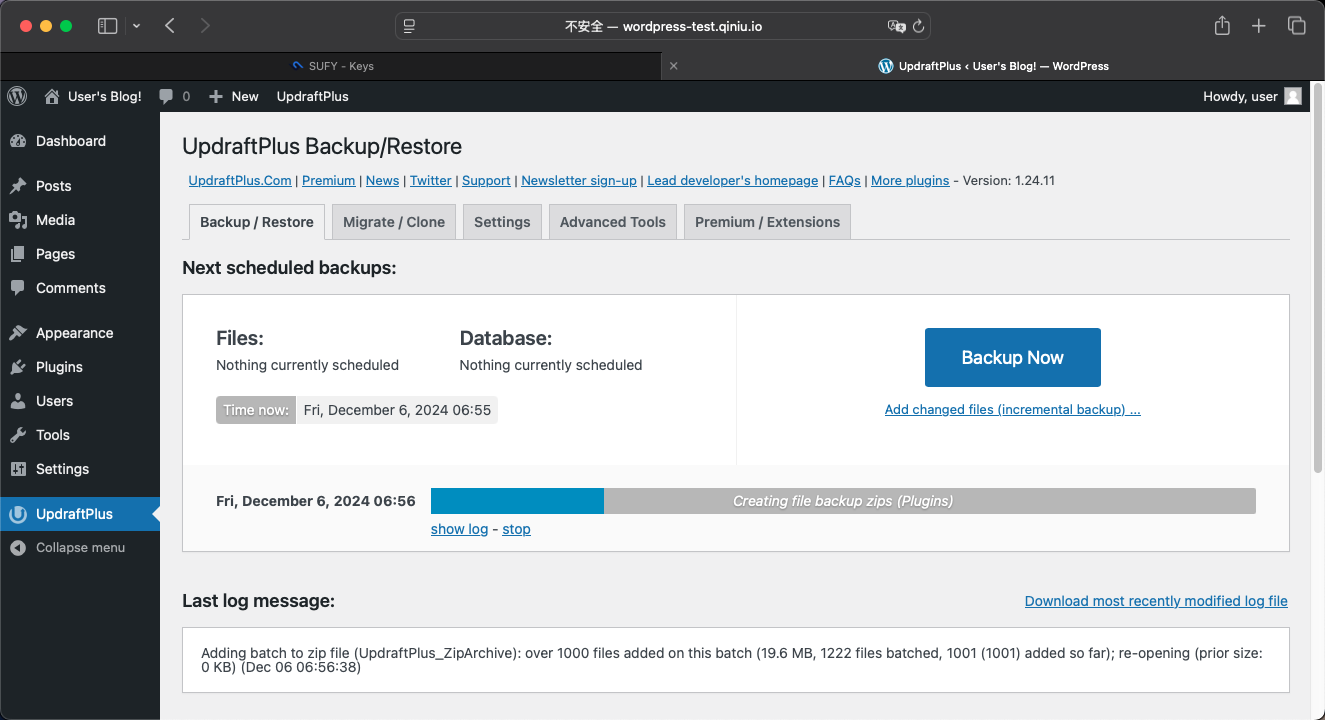Open Appearance in sidebar
Screen dimensions: 1325x720
(80, 333)
